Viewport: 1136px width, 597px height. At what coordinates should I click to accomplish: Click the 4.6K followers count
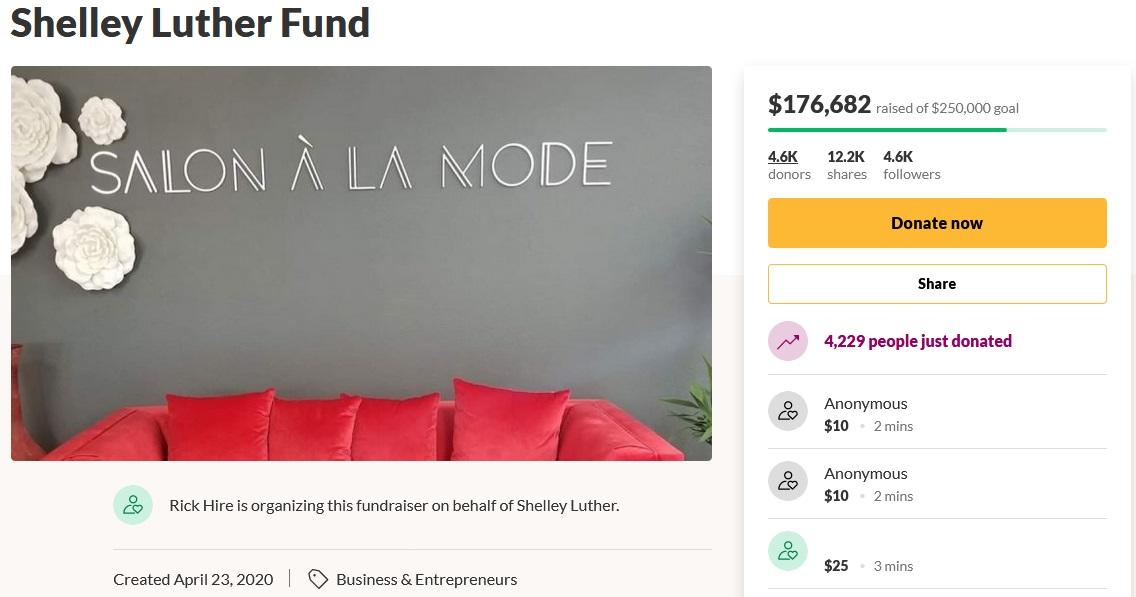911,164
